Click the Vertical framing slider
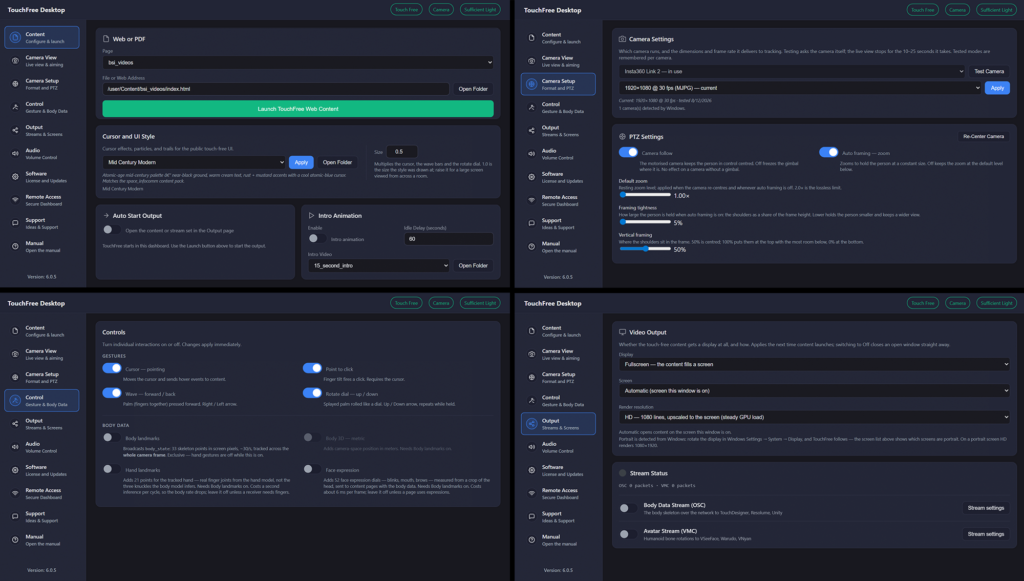This screenshot has height=581, width=1024. click(645, 249)
